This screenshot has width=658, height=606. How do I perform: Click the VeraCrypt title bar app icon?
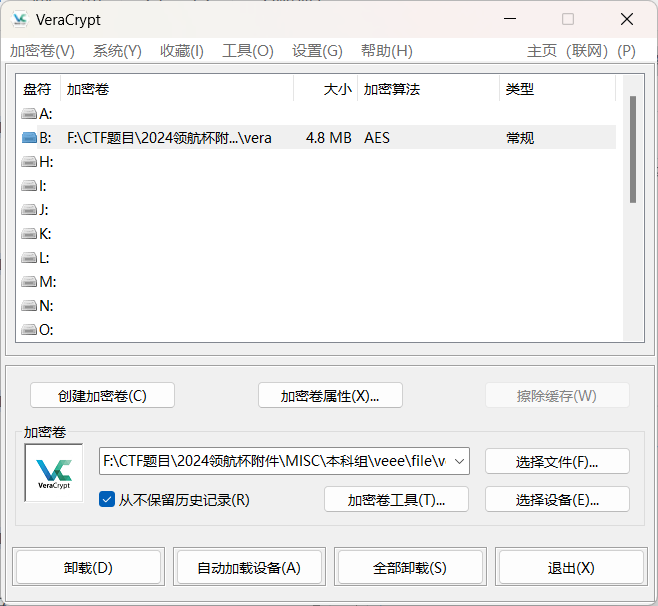[x=19, y=19]
